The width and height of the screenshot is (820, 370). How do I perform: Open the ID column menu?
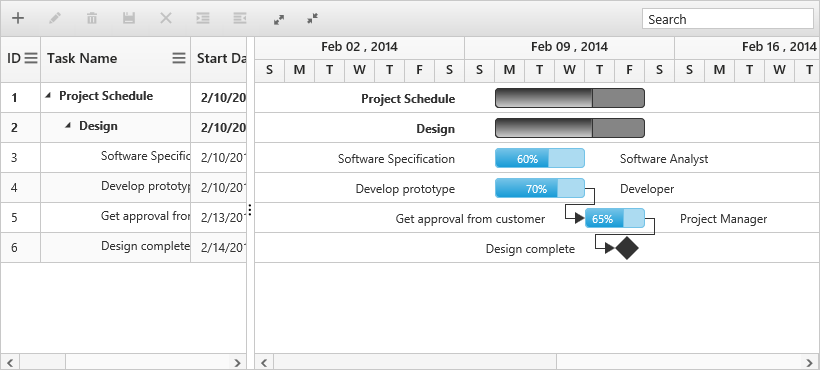tap(31, 58)
